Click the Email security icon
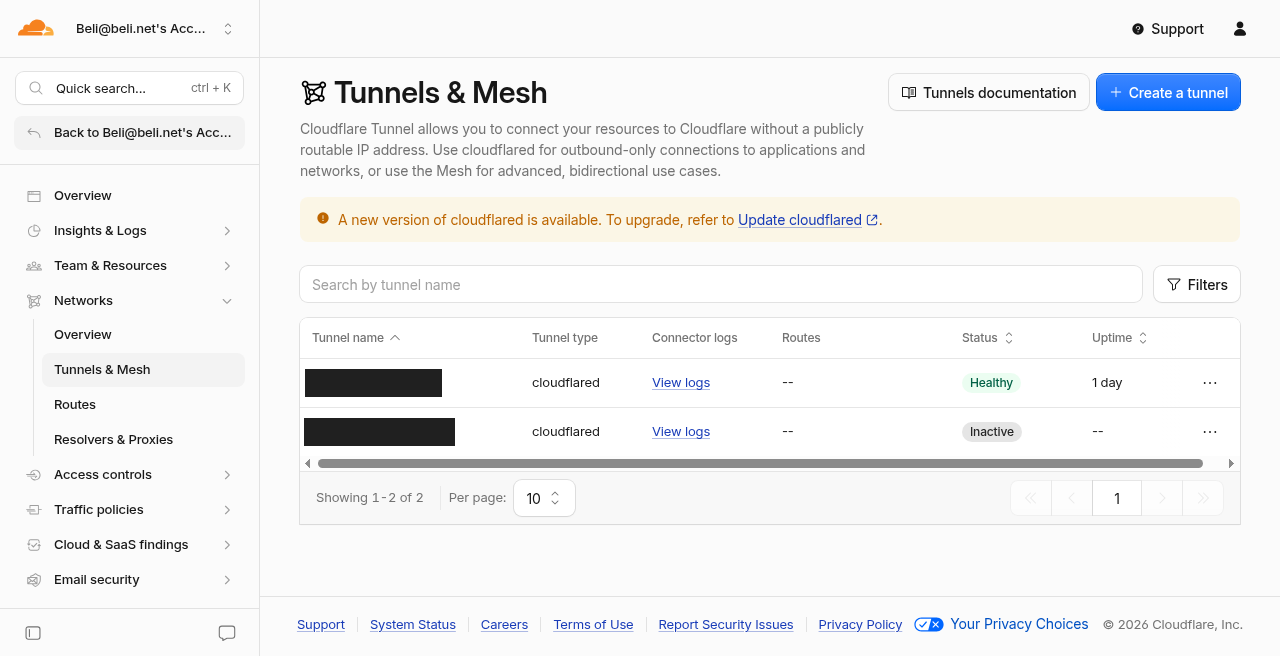The width and height of the screenshot is (1280, 656). pos(34,580)
